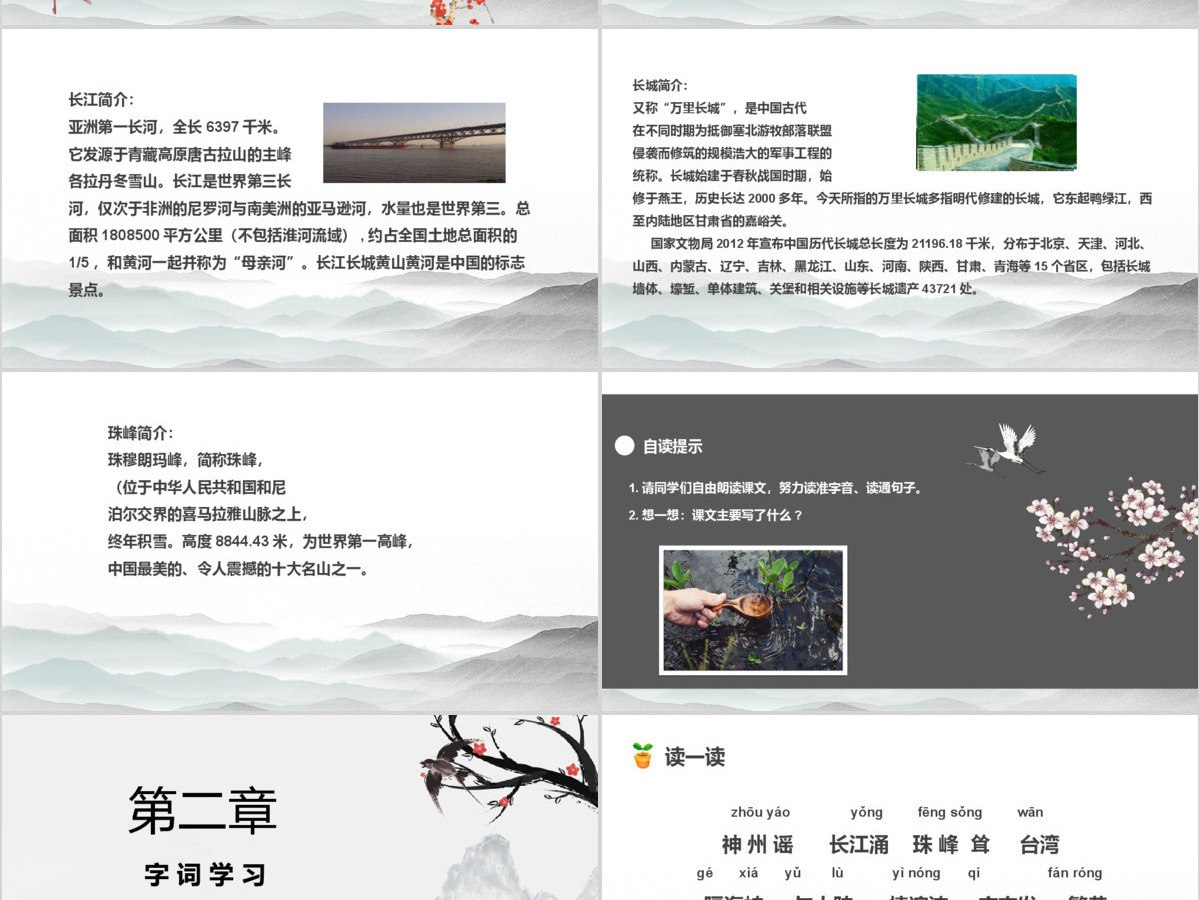1200x900 pixels.
Task: Click the pinyin fán róng
Action: (1075, 872)
